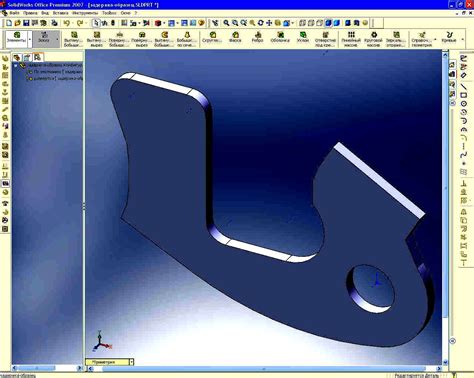Switch to the FeatureManager design tree tab

(17, 57)
